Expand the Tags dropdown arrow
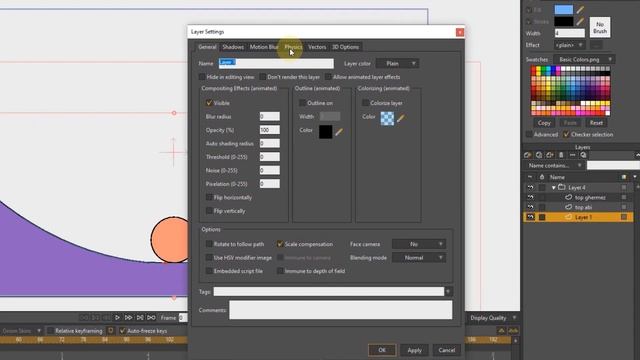 [449, 291]
